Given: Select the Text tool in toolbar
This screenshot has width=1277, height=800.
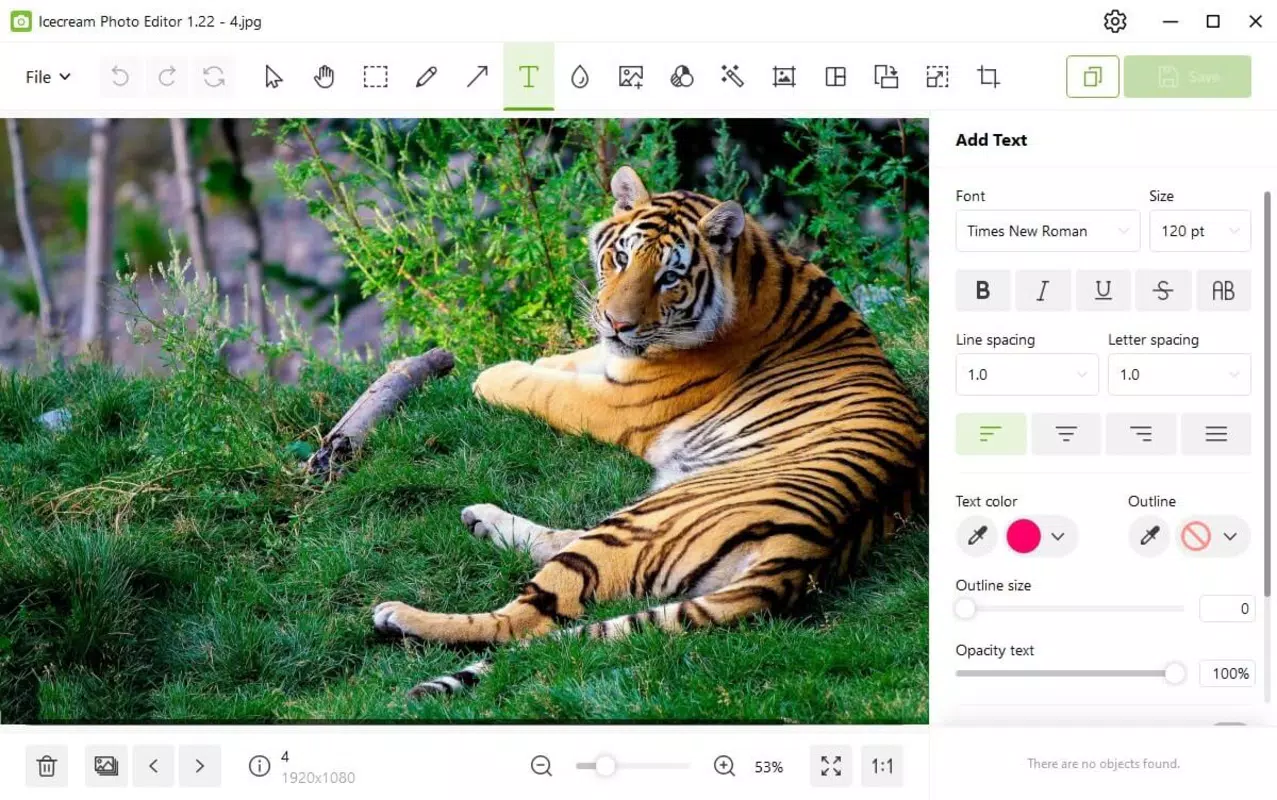Looking at the screenshot, I should [x=529, y=77].
